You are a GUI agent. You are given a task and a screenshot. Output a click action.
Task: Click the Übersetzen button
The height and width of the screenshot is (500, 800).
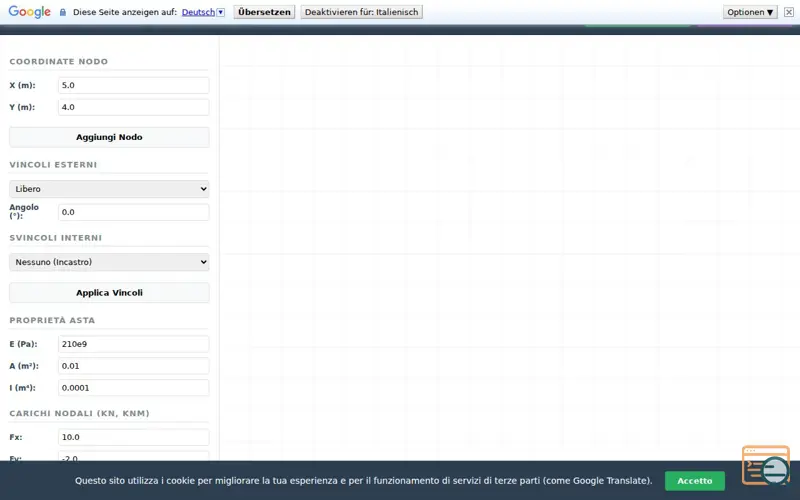click(x=264, y=12)
